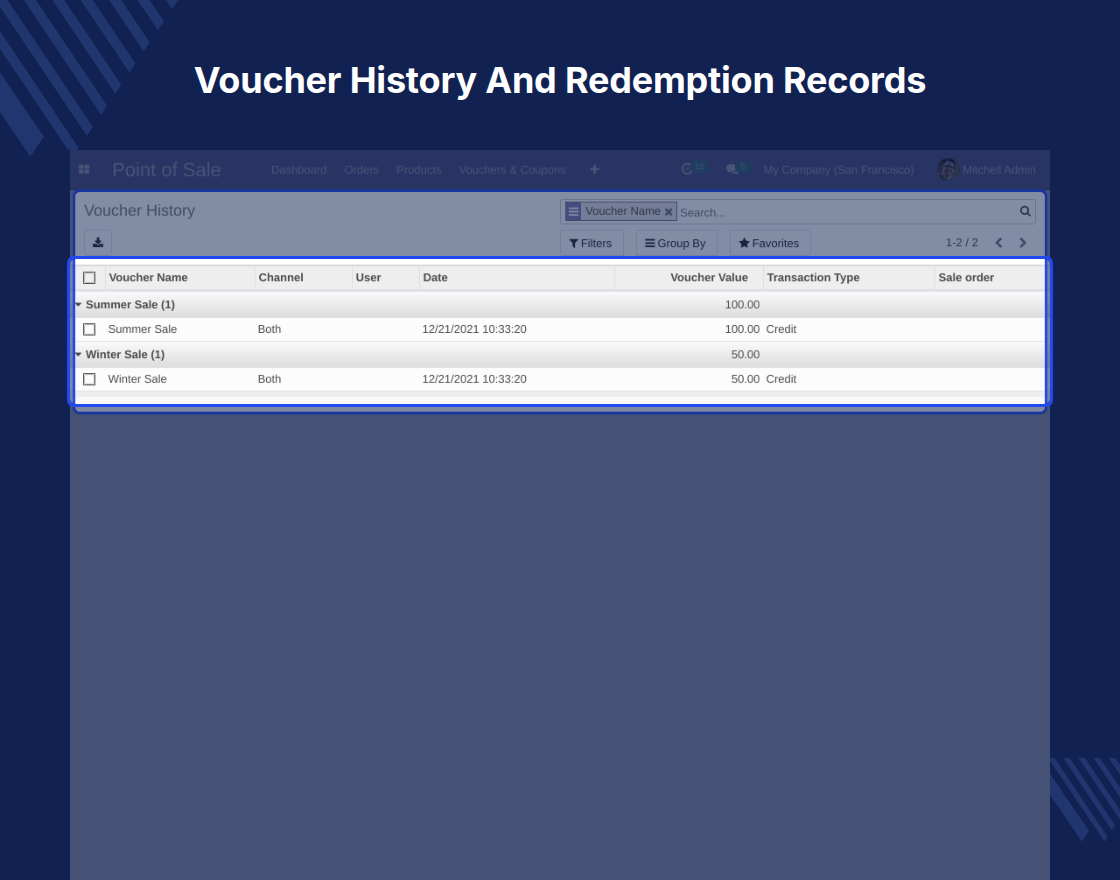Open the activities clock icon
Image resolution: width=1120 pixels, height=880 pixels.
click(x=686, y=169)
